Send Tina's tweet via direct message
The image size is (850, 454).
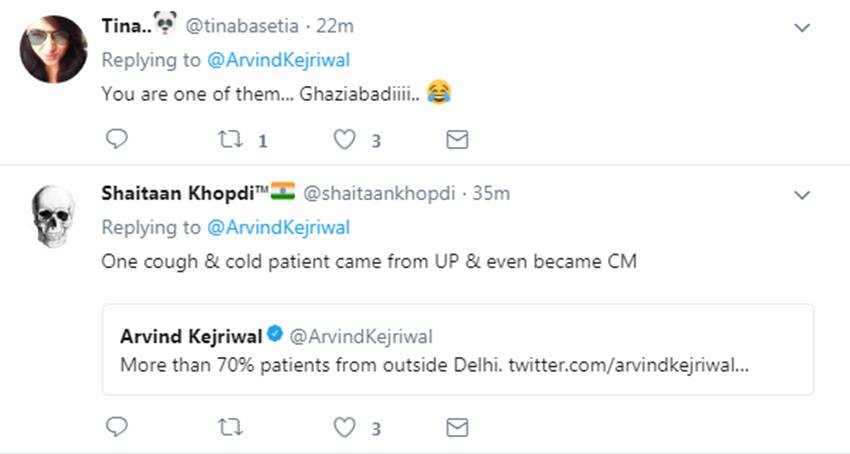click(x=457, y=139)
